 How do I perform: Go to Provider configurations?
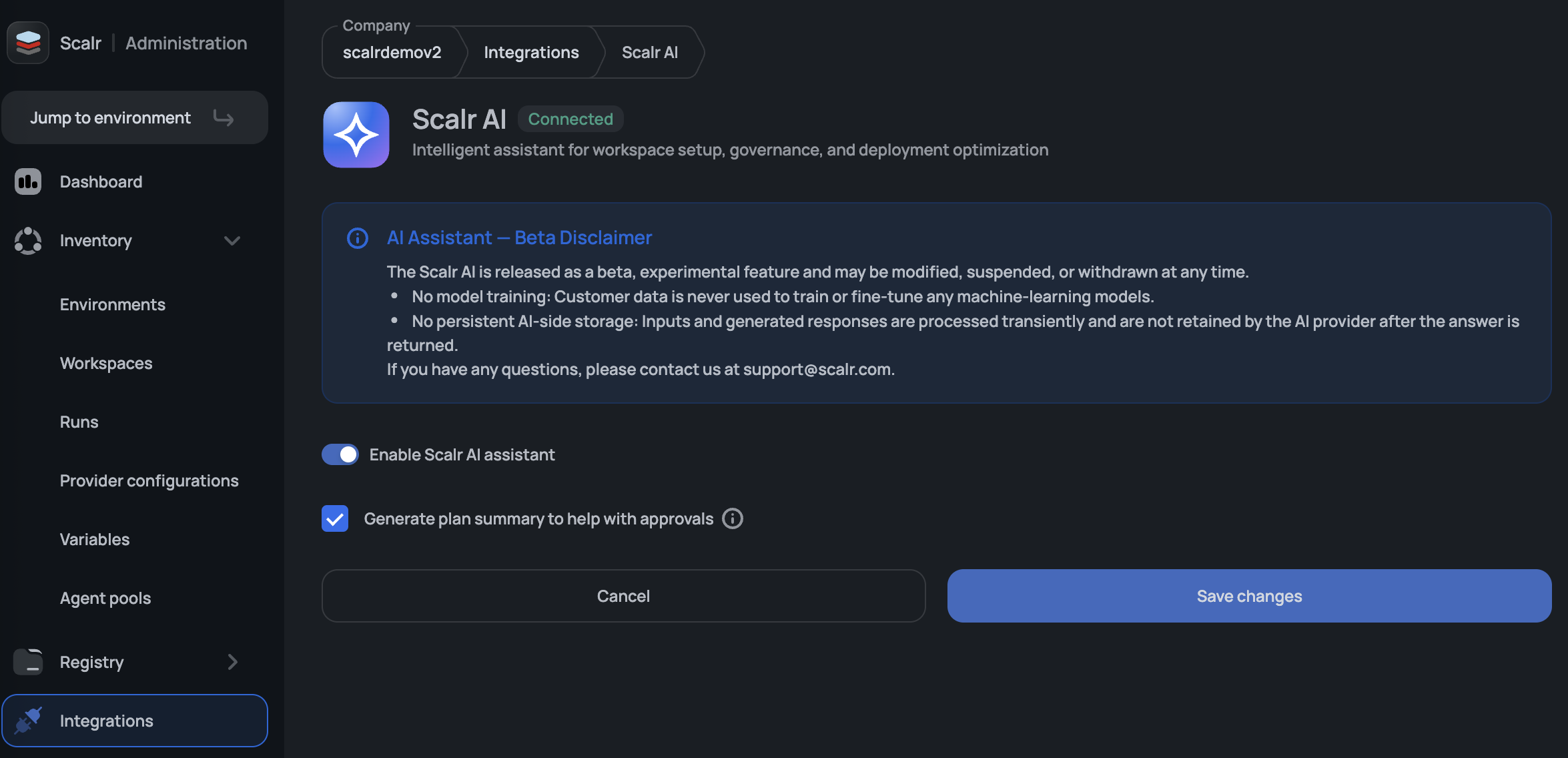[x=149, y=480]
